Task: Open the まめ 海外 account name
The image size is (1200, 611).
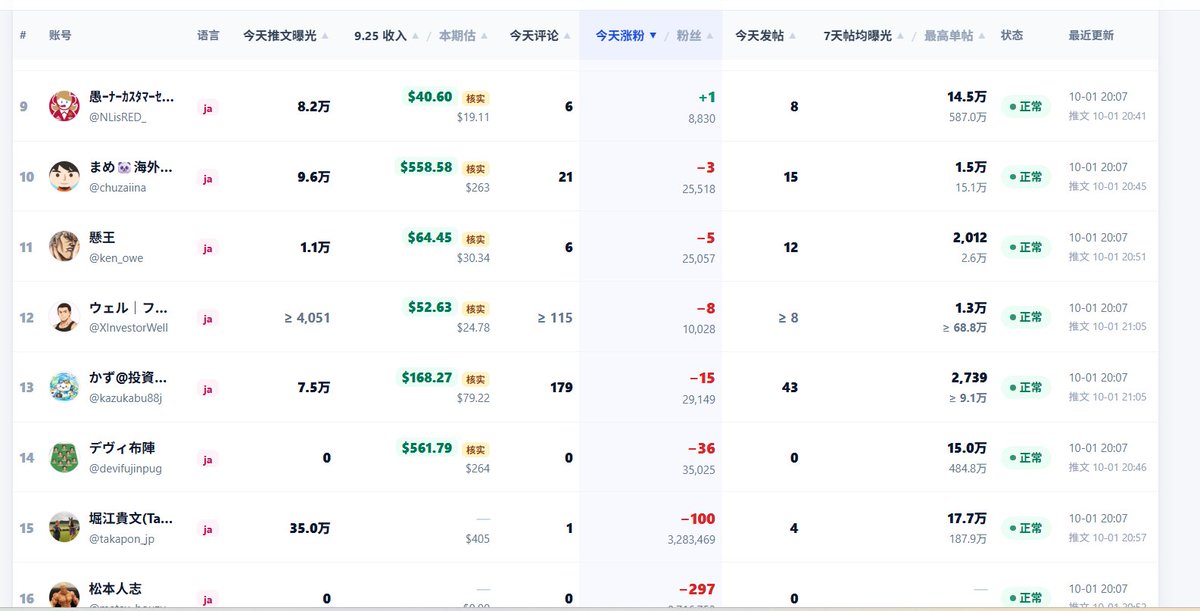Action: coord(131,167)
